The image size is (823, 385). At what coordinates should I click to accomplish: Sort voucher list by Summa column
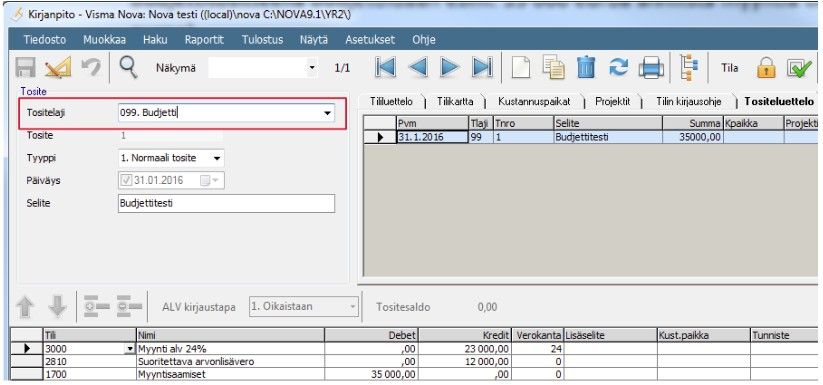click(x=693, y=123)
